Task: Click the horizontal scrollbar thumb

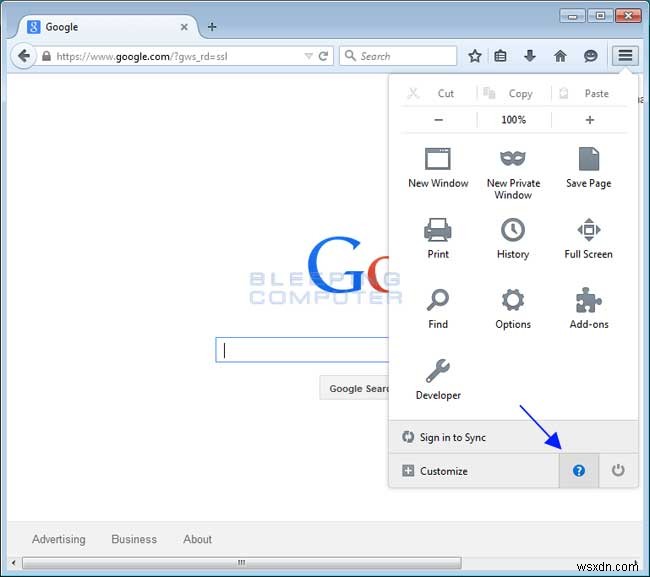Action: [x=242, y=562]
